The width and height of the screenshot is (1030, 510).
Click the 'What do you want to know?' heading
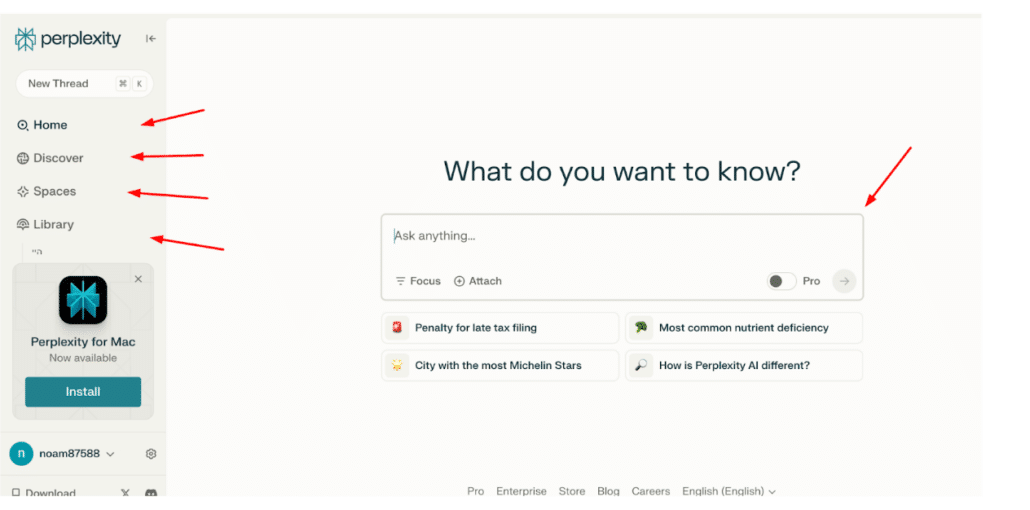click(622, 172)
